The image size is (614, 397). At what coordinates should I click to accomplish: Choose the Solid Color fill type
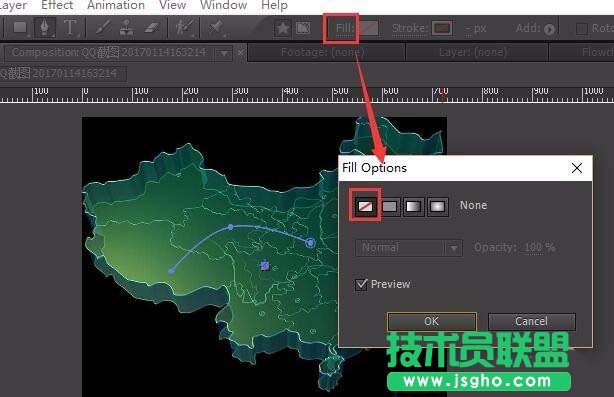pyautogui.click(x=390, y=206)
